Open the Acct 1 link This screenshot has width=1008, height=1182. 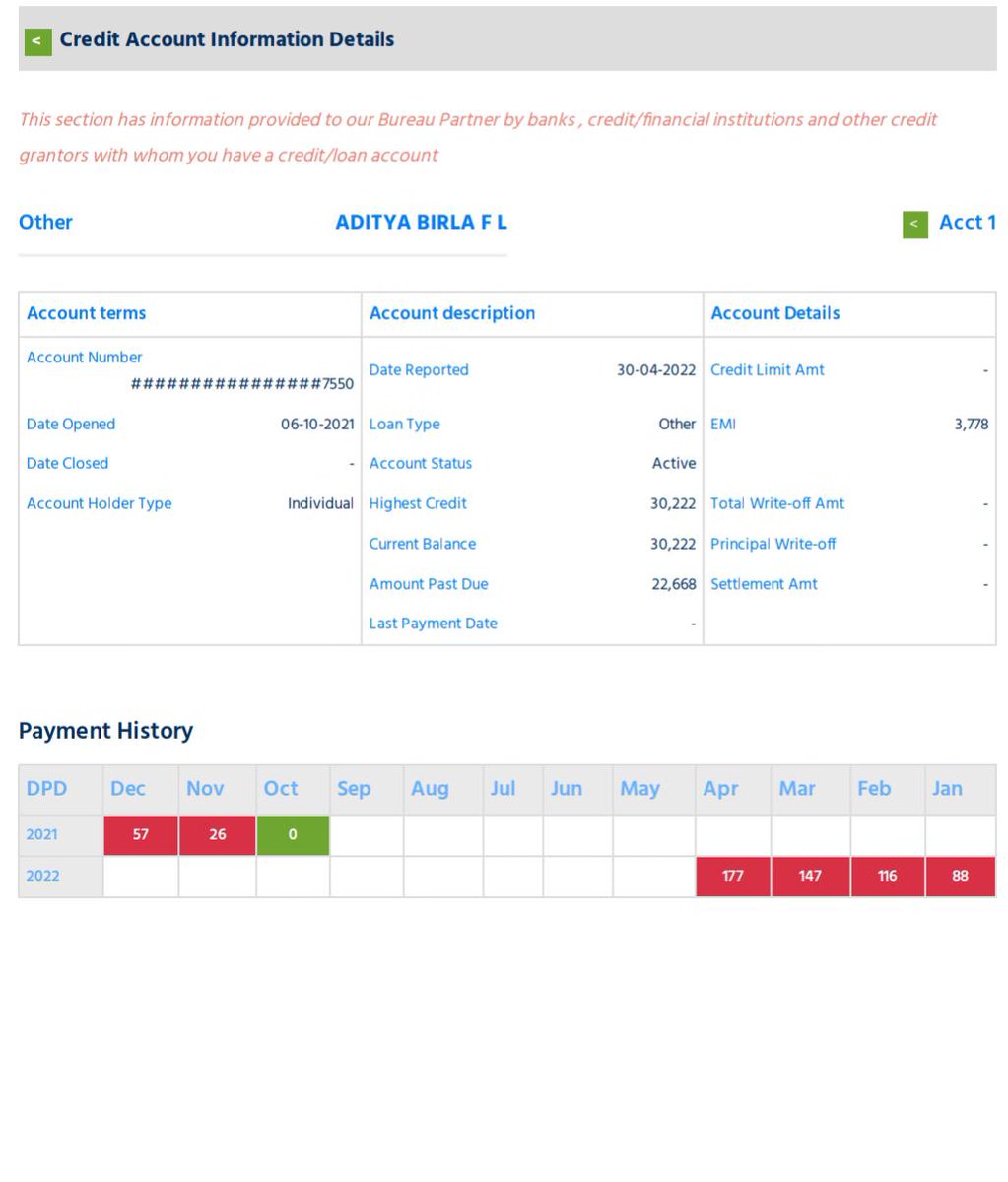967,223
